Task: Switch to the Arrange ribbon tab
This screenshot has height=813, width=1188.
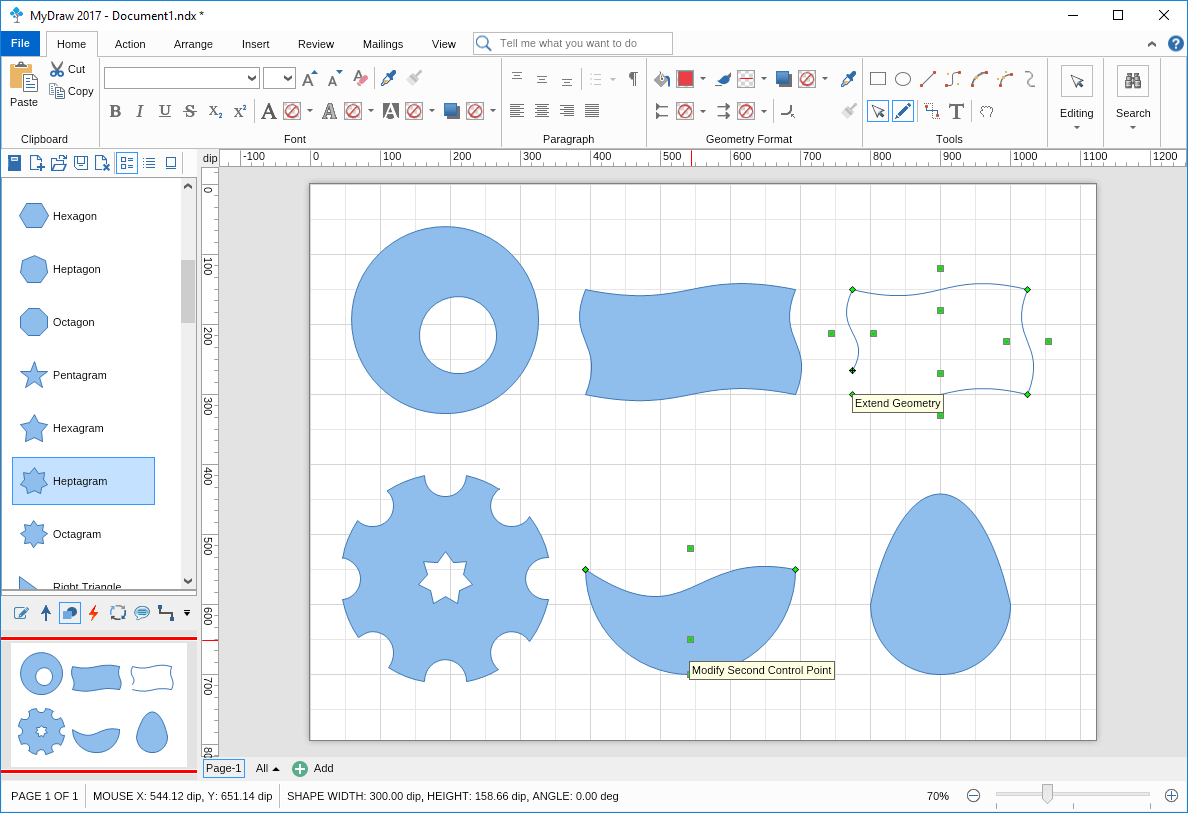Action: 193,44
